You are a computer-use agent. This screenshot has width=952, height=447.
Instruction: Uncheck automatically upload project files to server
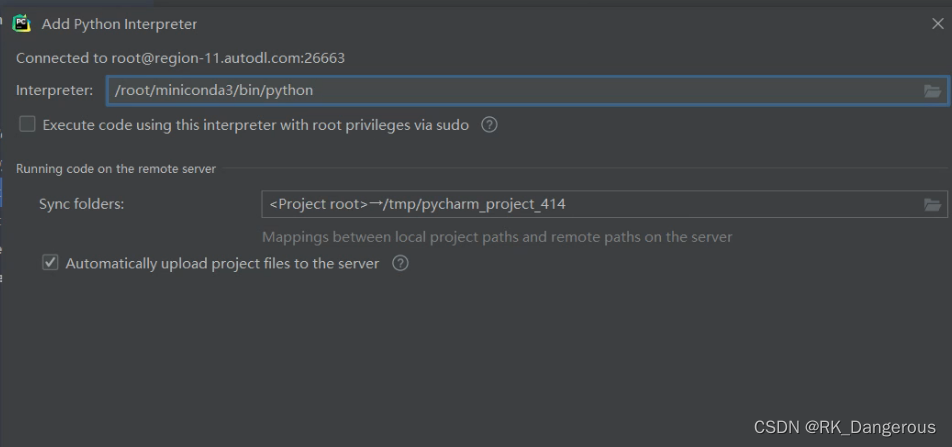[50, 262]
